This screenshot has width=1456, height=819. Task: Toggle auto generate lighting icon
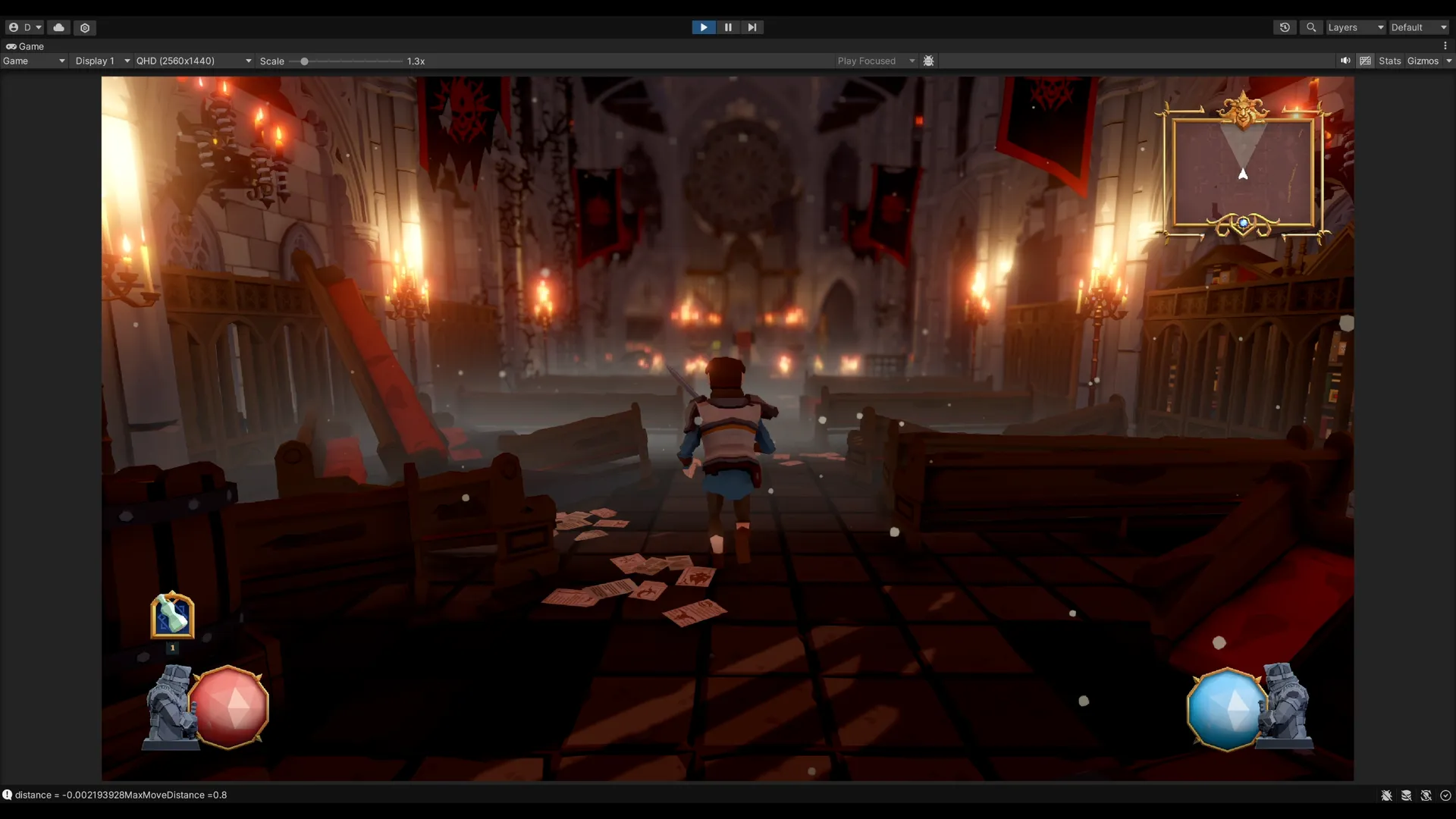pos(1426,795)
